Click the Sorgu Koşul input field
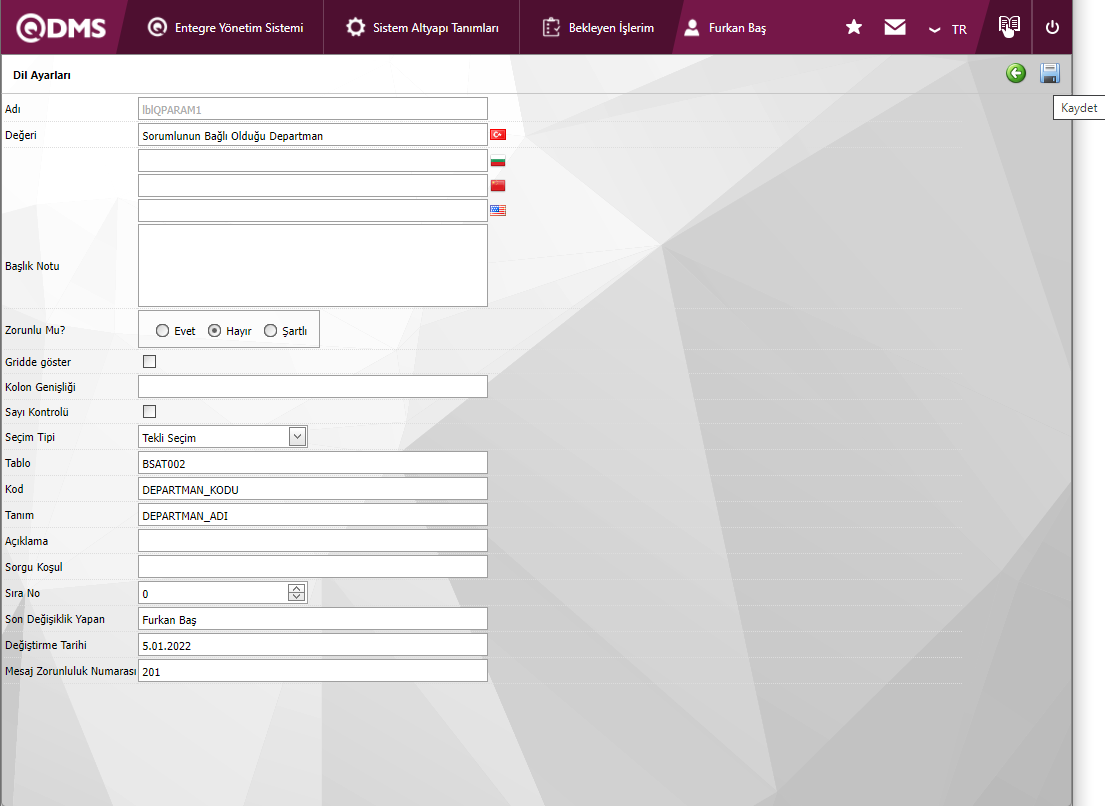Viewport: 1105px width, 806px height. [x=313, y=567]
